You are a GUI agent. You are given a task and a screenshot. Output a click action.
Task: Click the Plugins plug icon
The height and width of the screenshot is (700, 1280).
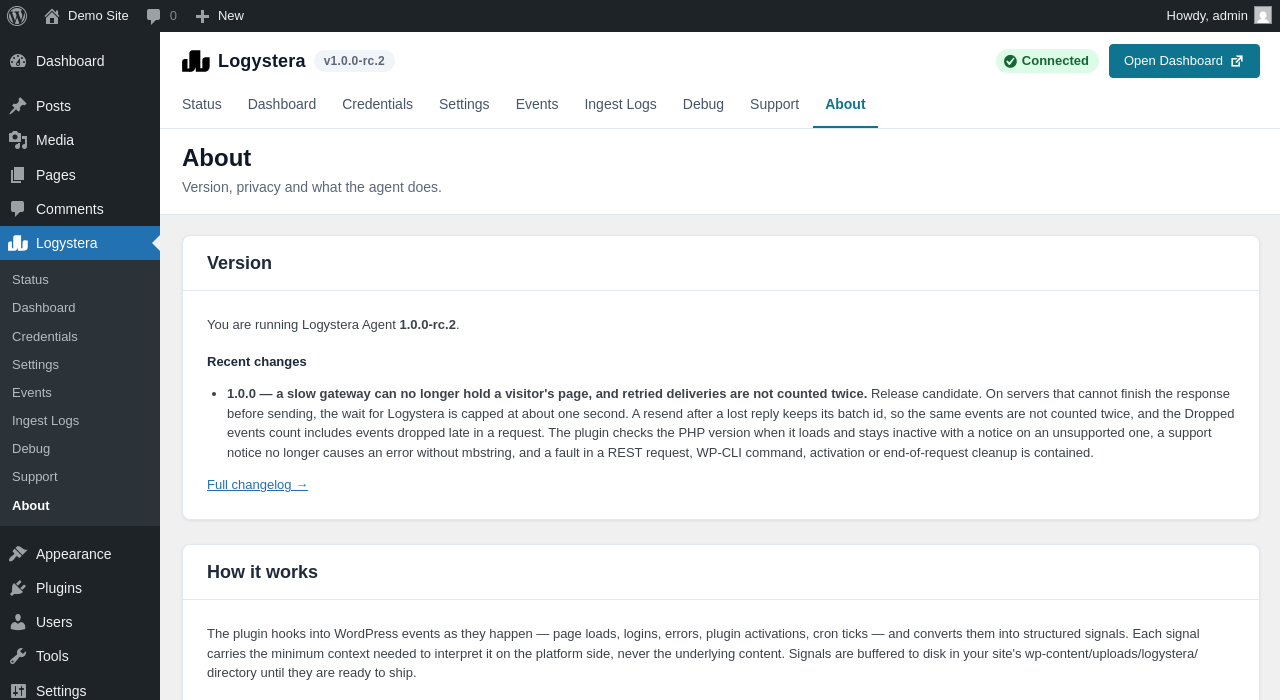[18, 588]
